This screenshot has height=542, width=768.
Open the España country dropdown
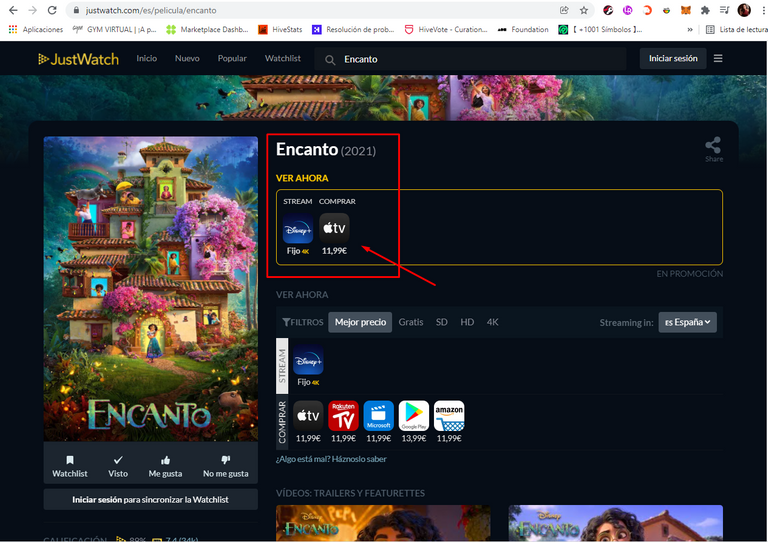click(x=687, y=322)
